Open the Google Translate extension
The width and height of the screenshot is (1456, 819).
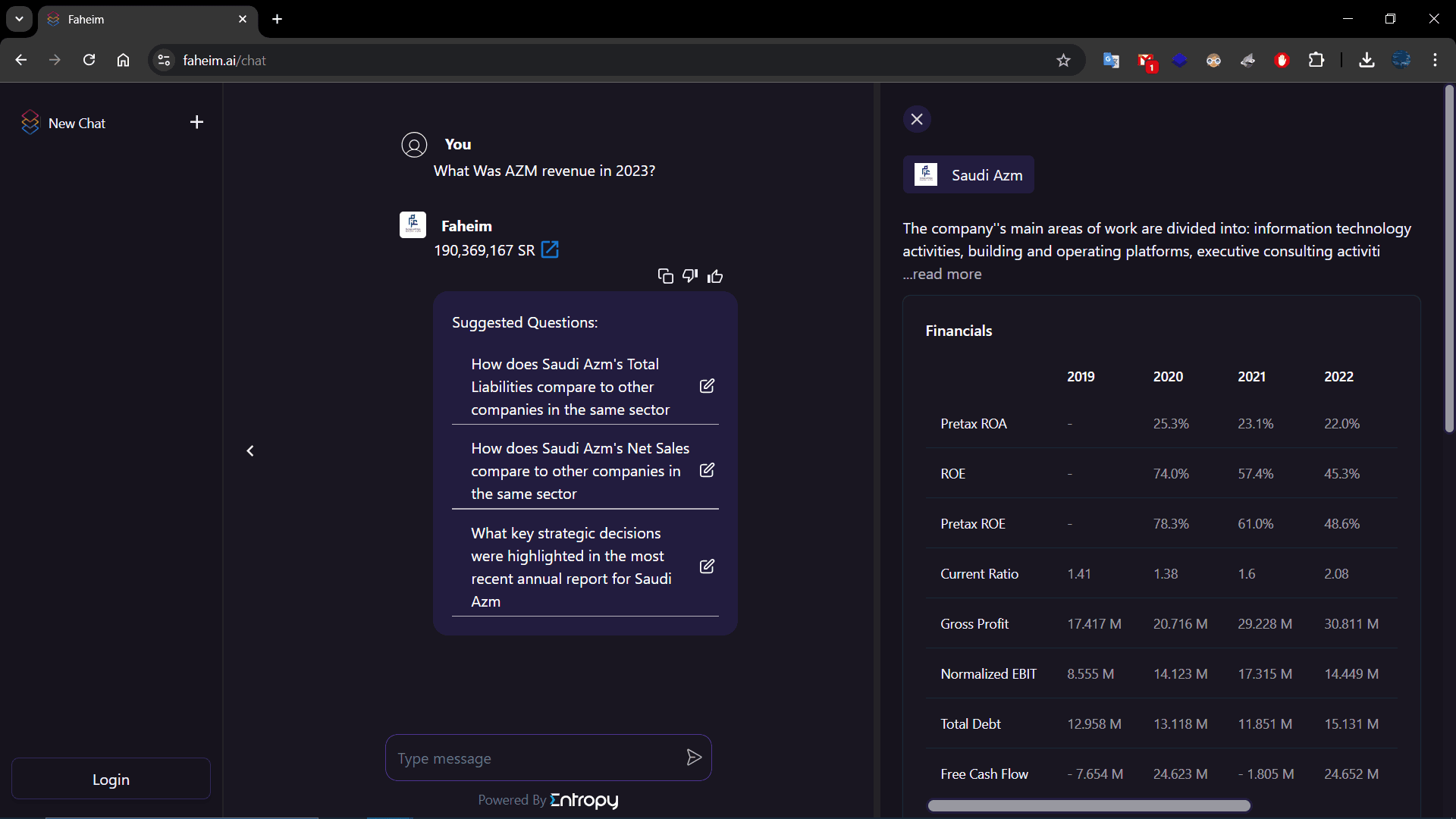click(x=1111, y=61)
